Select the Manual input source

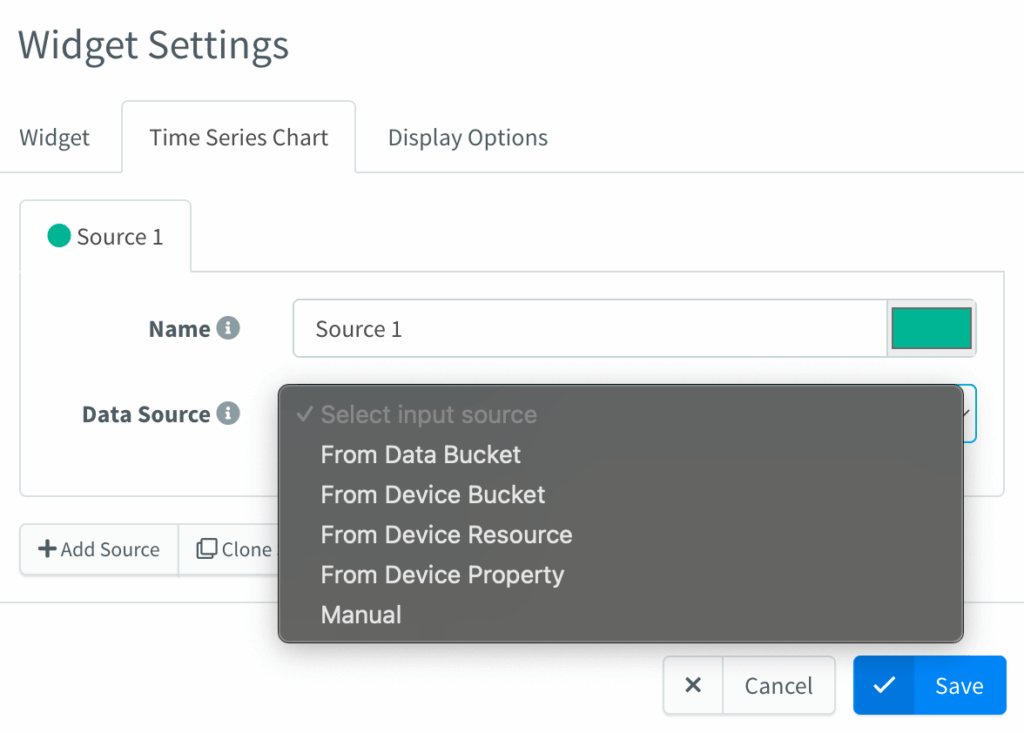(x=620, y=615)
